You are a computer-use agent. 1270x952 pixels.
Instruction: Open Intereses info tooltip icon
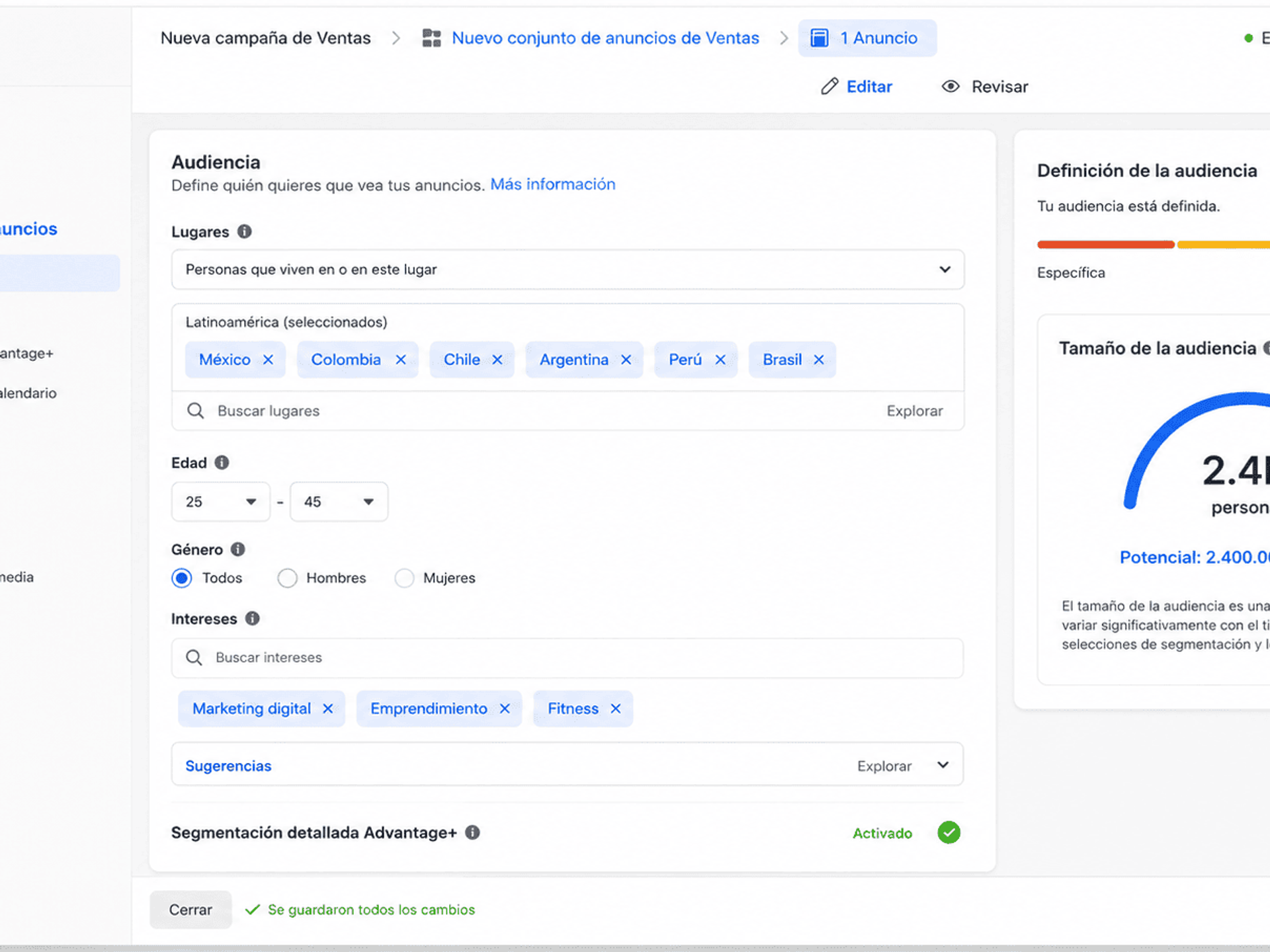(253, 618)
